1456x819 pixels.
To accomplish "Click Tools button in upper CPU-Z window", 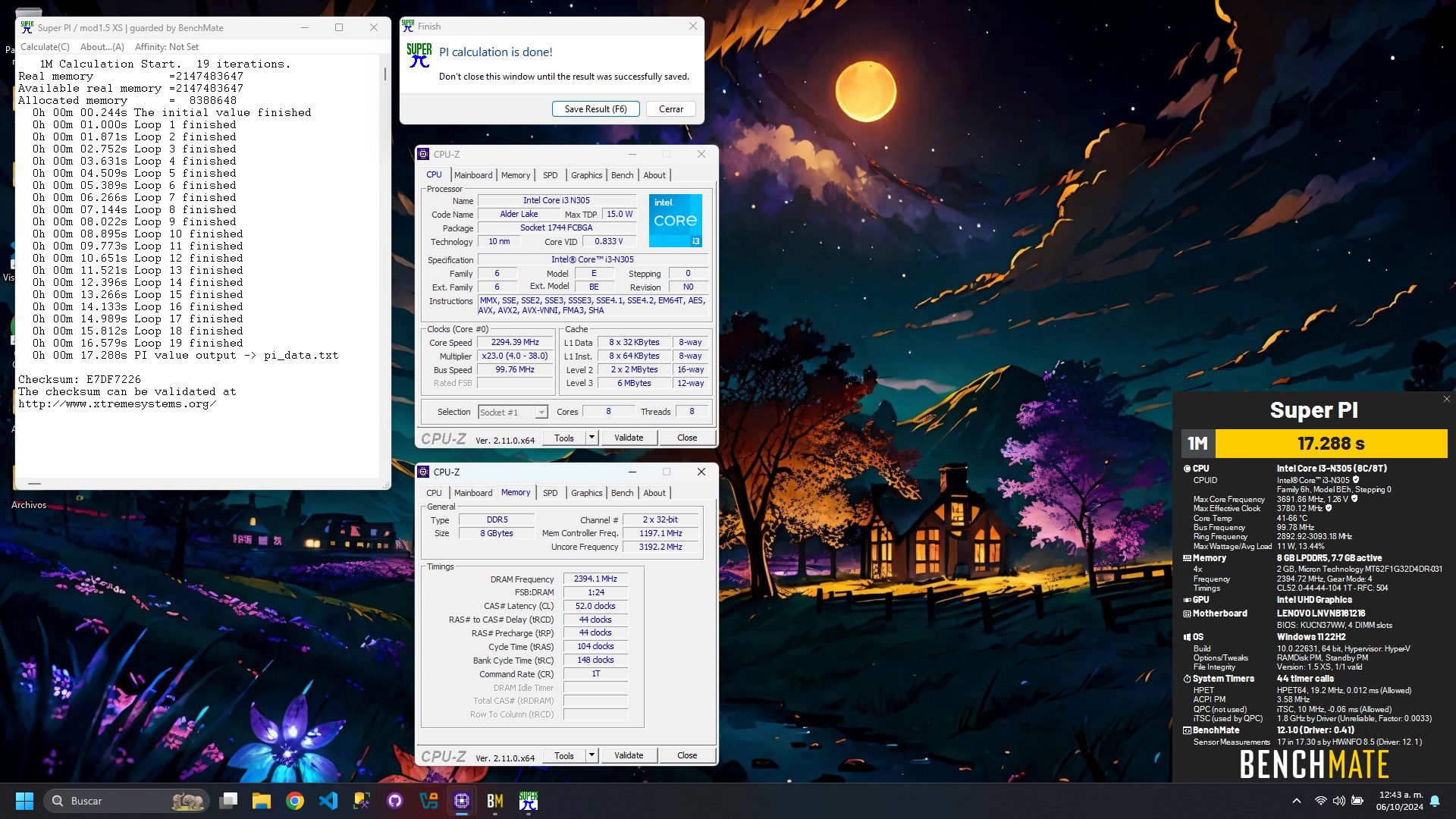I will tap(564, 438).
